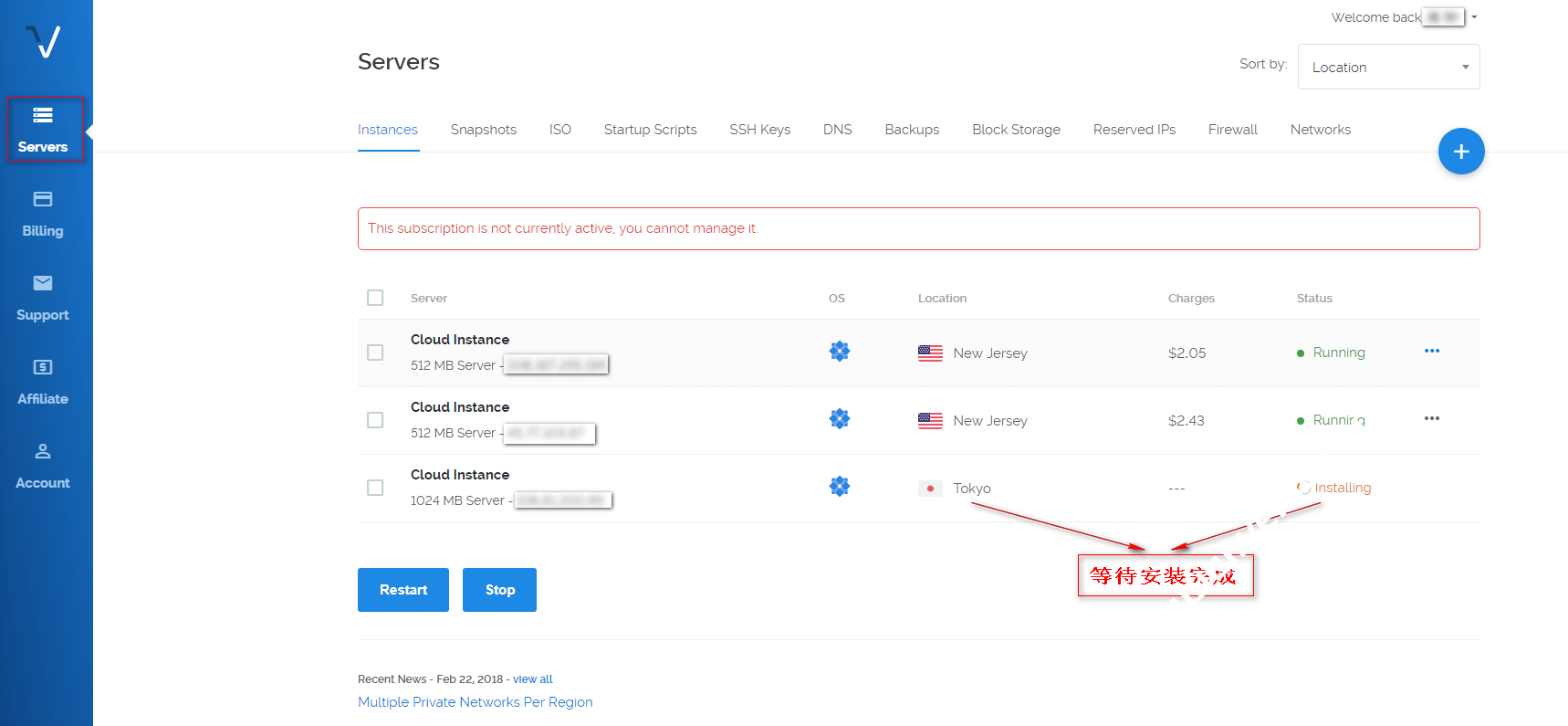Viewport: 1568px width, 726px height.
Task: Open Account settings in sidebar
Action: (x=43, y=466)
